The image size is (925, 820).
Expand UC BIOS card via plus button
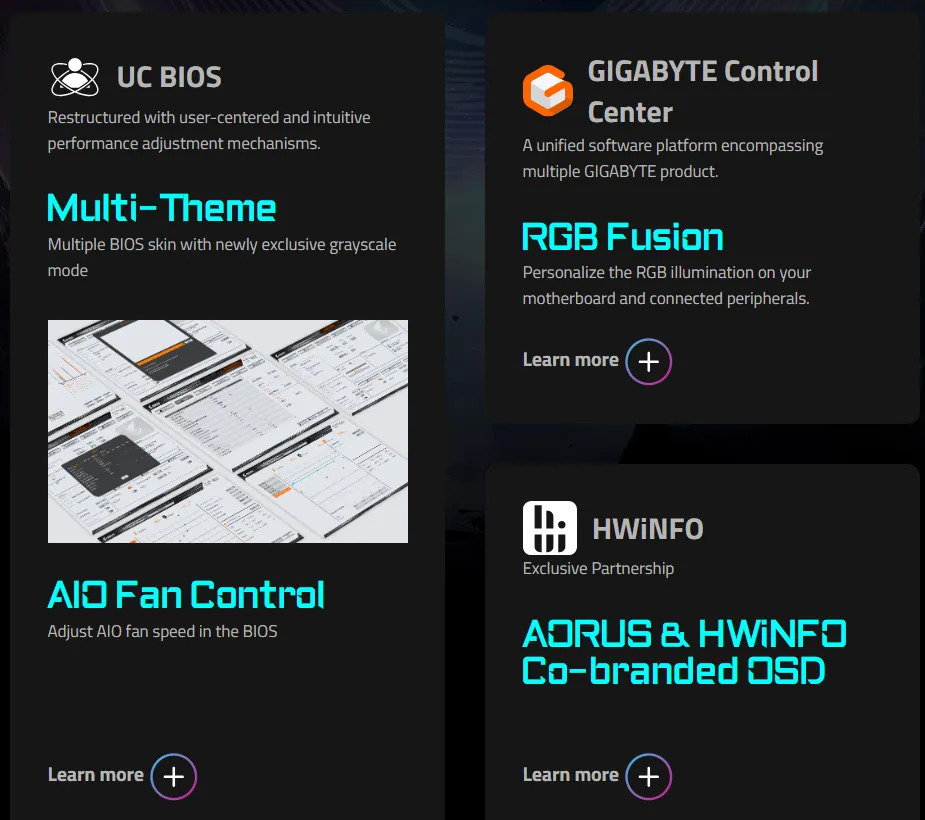point(173,776)
